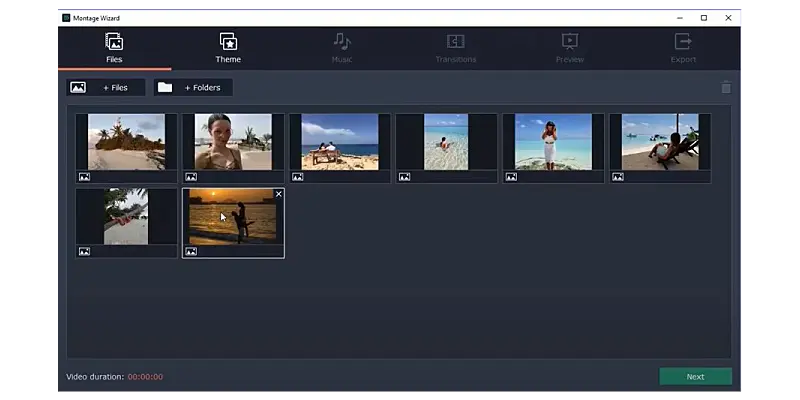Screen dimensions: 800x400
Task: Click the green Next button
Action: click(x=695, y=377)
